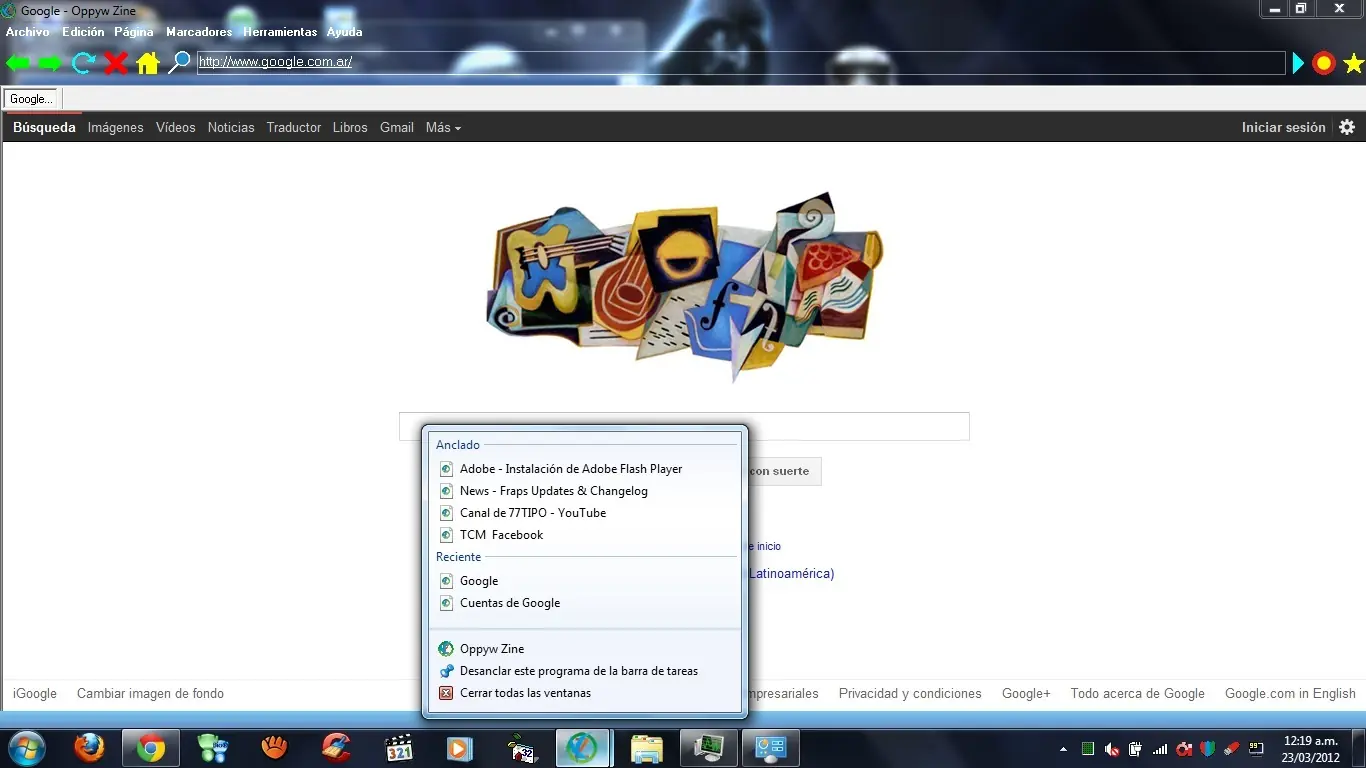Stop loading with the red X icon
This screenshot has width=1366, height=768.
click(x=116, y=63)
